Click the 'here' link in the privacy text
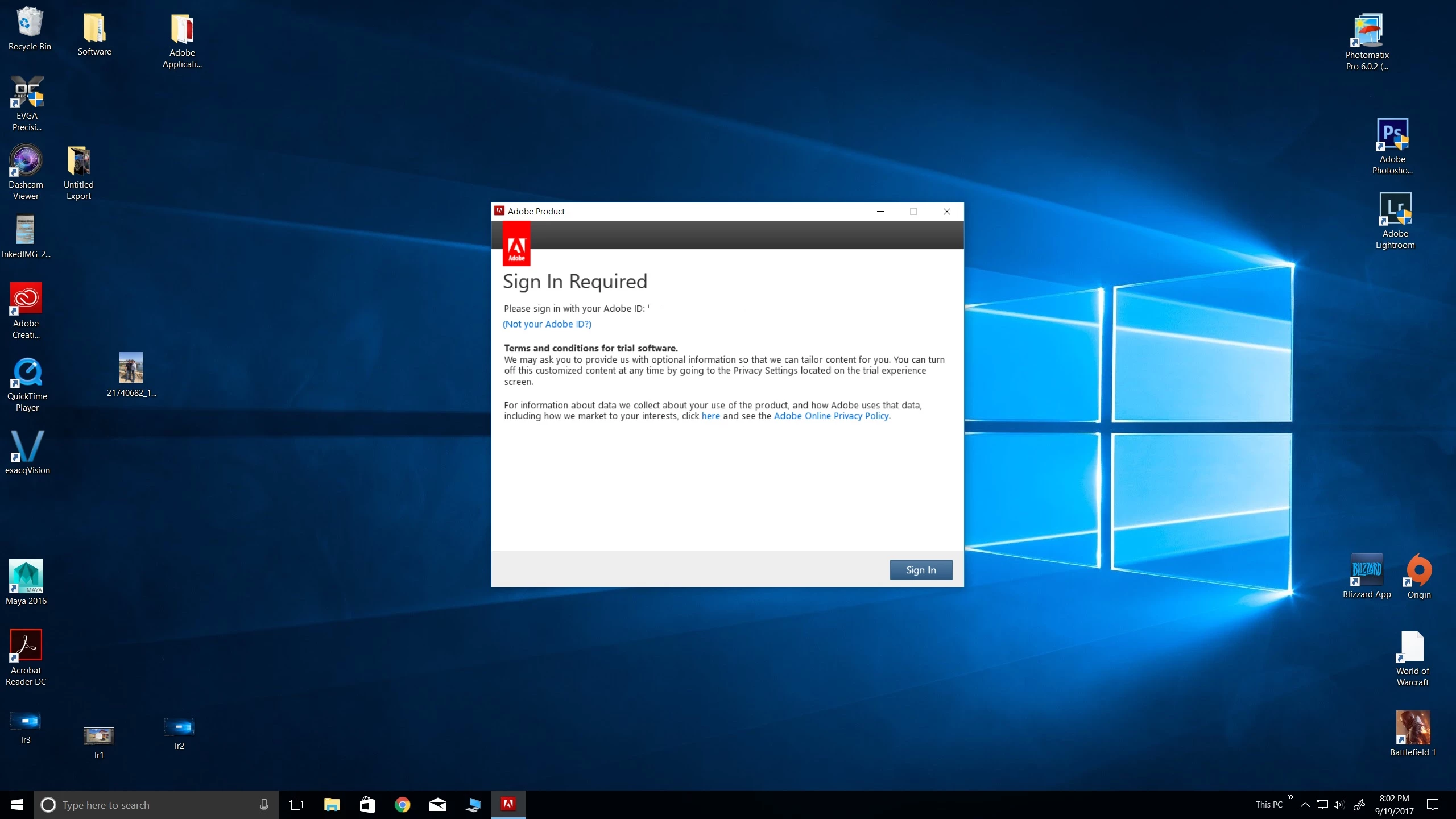This screenshot has height=819, width=1456. [x=710, y=416]
